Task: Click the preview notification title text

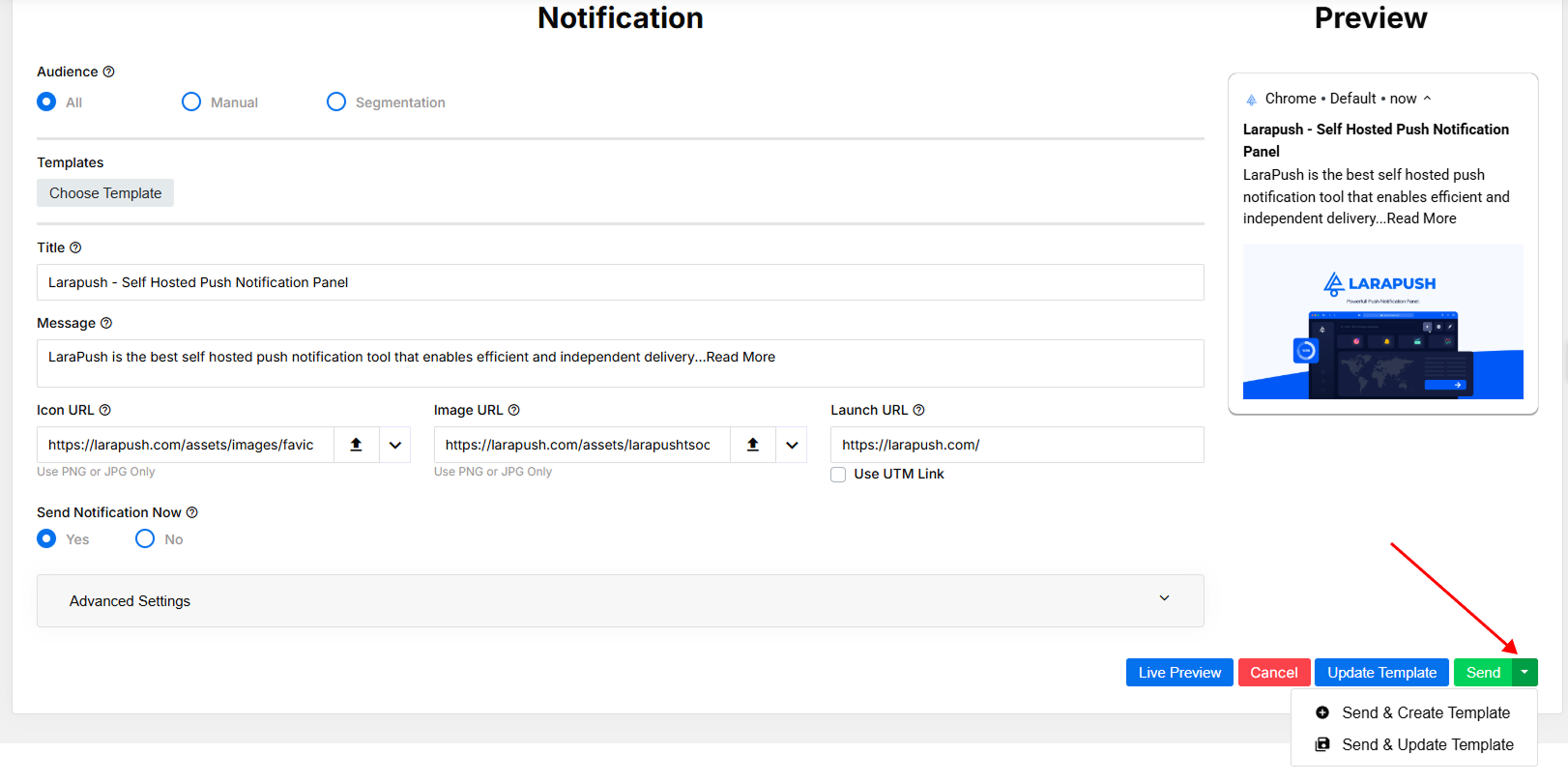Action: pos(1376,140)
